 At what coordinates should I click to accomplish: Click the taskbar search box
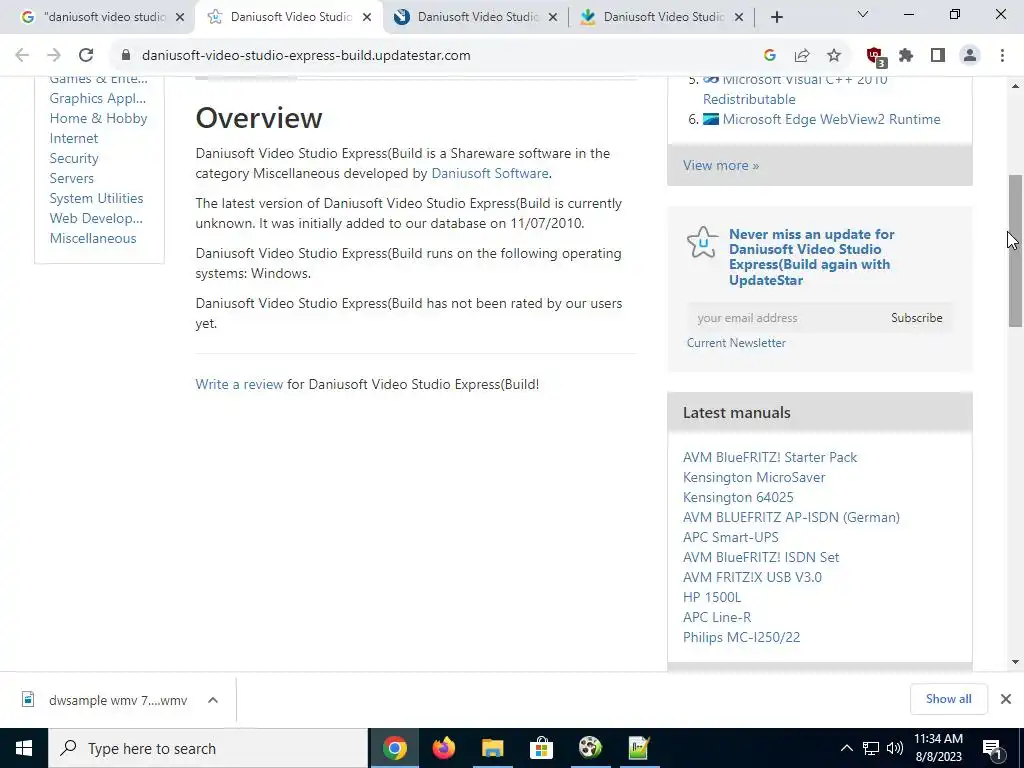pos(208,748)
